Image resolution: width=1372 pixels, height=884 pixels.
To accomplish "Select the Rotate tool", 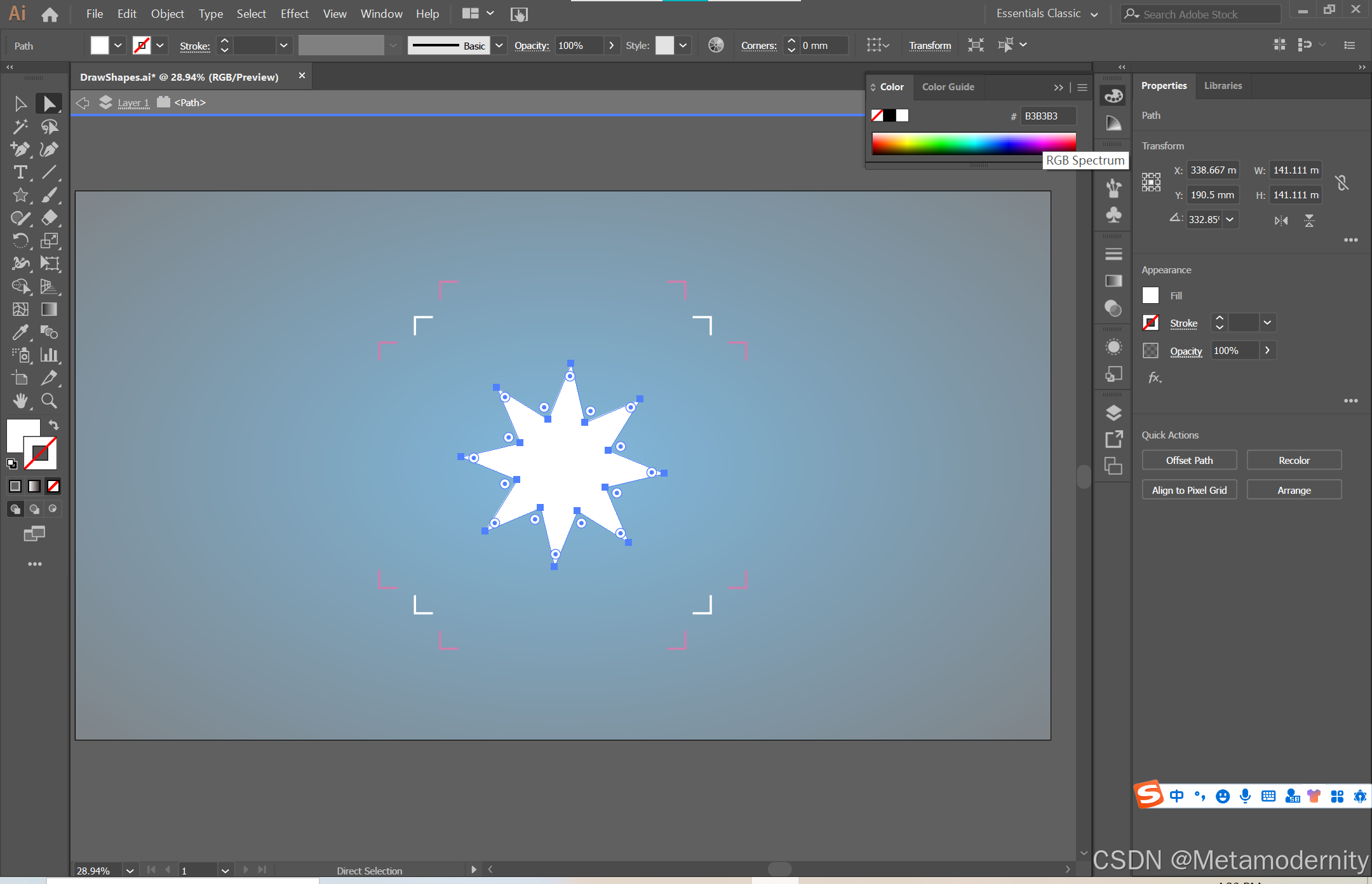I will [20, 241].
